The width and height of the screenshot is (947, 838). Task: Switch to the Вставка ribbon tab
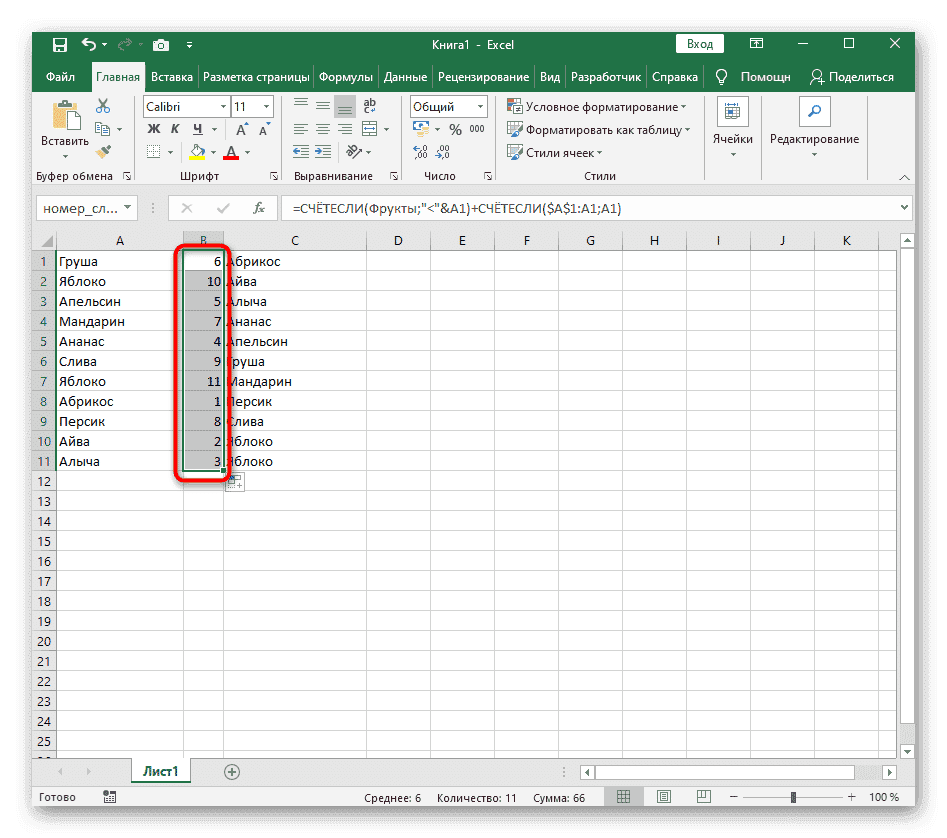click(172, 77)
